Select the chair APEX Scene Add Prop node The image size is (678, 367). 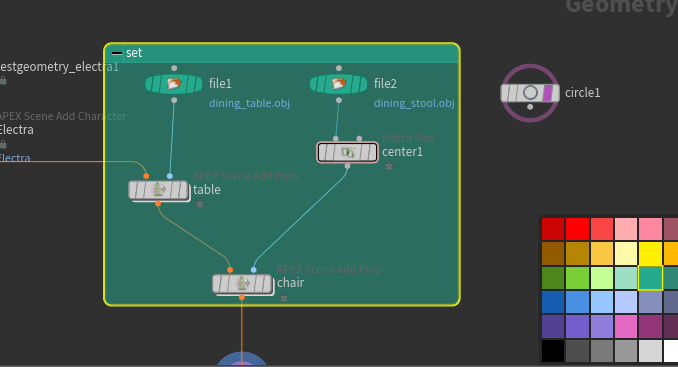coord(243,284)
